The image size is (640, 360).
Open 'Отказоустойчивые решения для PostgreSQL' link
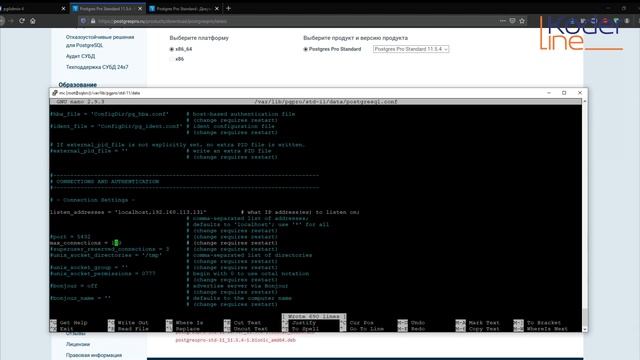[100, 41]
